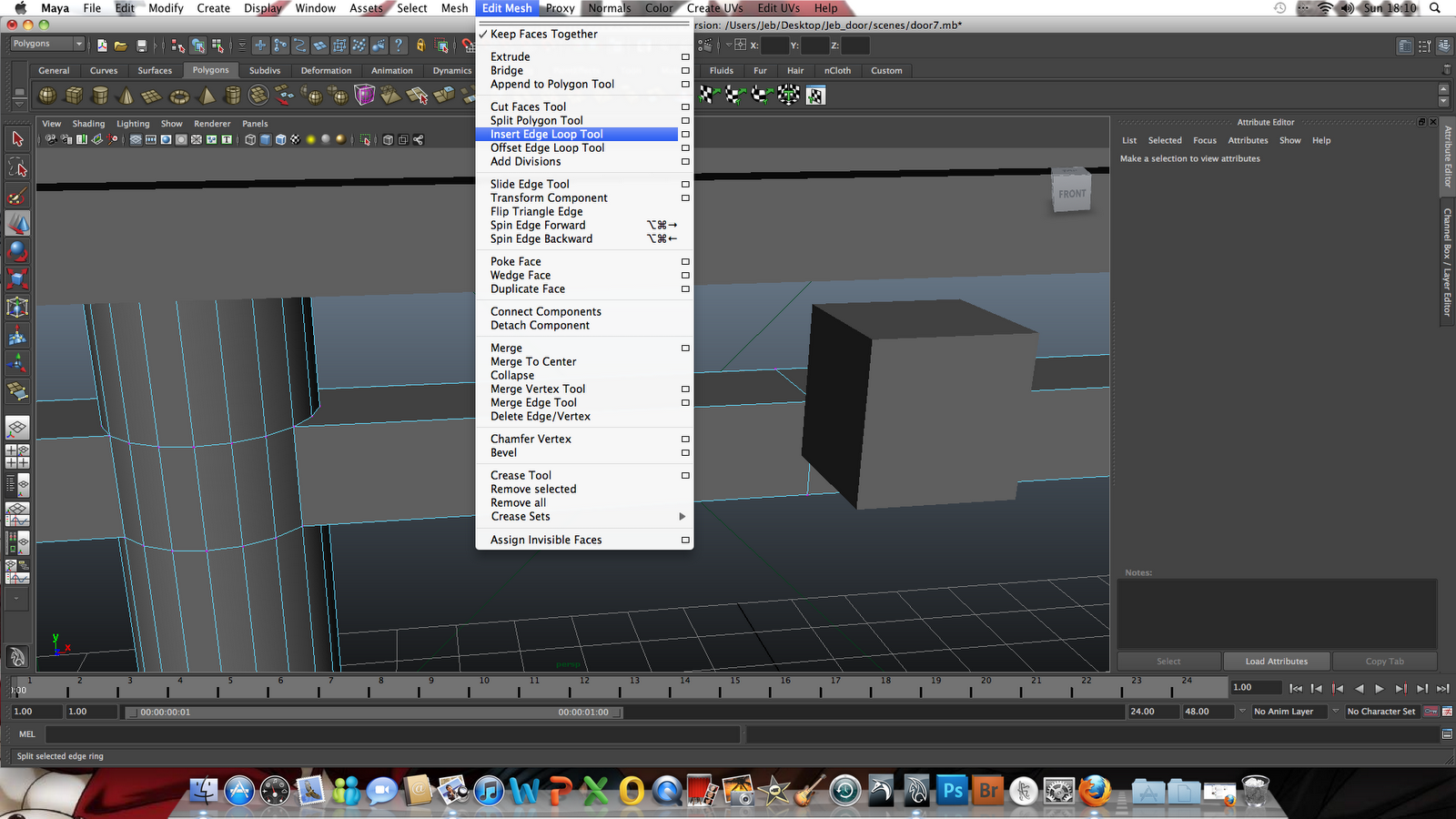Click the Copy Tab button
Image resolution: width=1456 pixels, height=819 pixels.
[x=1384, y=662]
